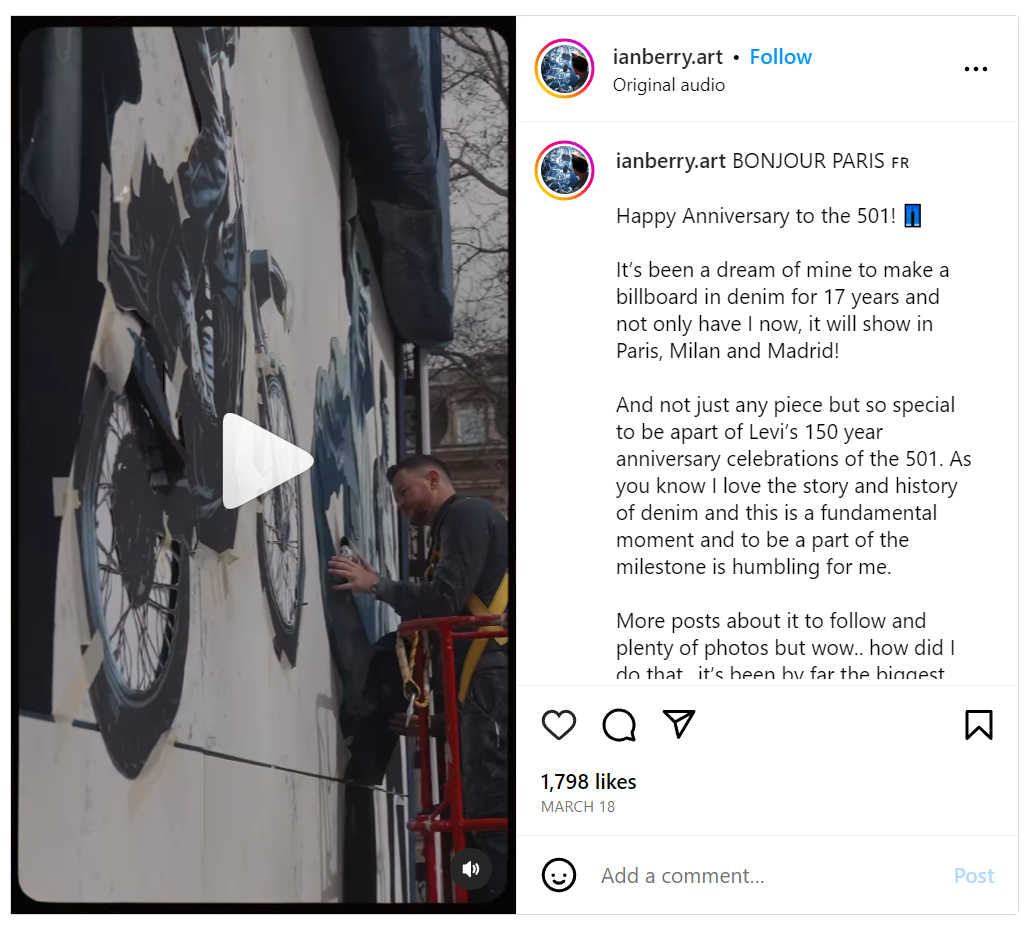Play the video with the center play button
The width and height of the screenshot is (1031, 926).
tap(264, 461)
